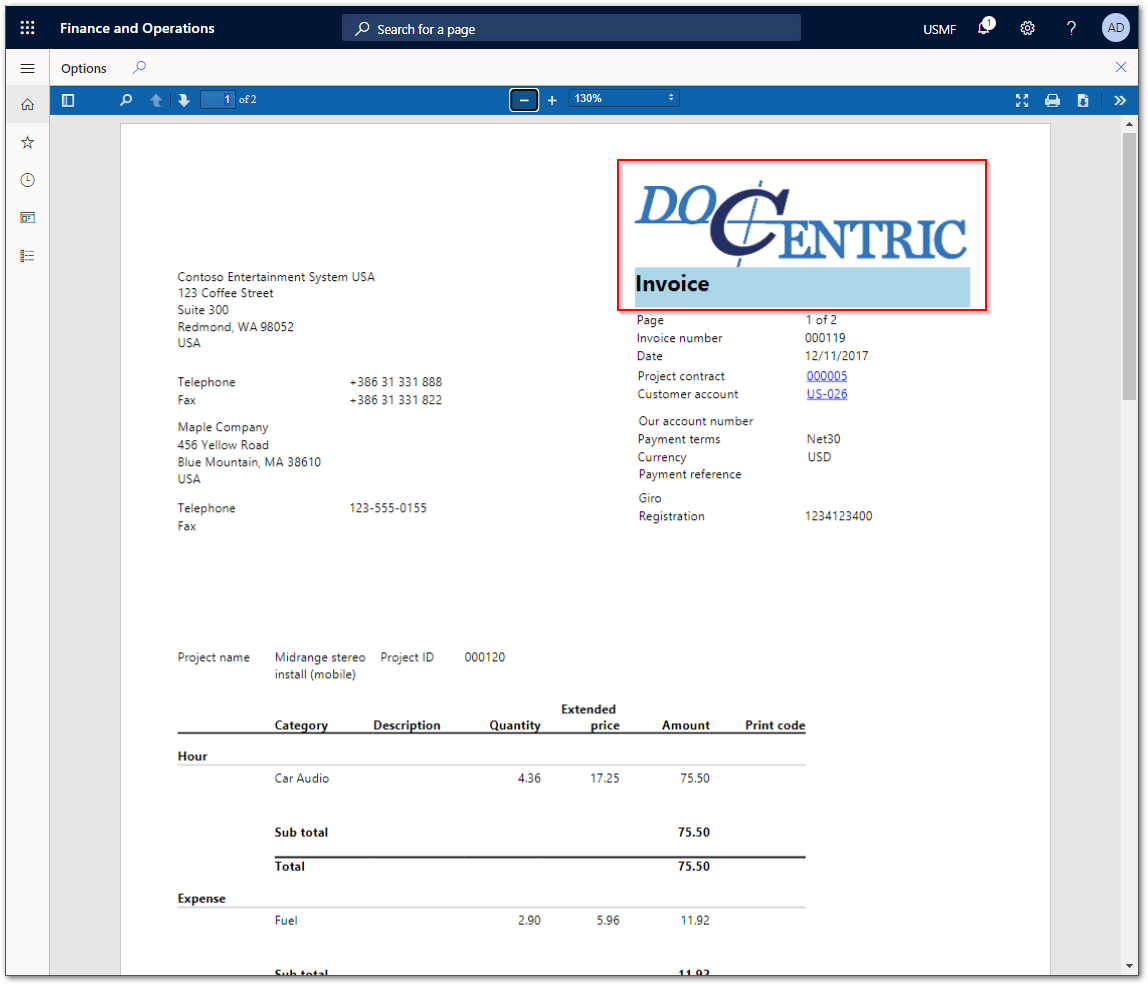Open the modules list in the sidebar
1148x985 pixels.
pyautogui.click(x=27, y=255)
